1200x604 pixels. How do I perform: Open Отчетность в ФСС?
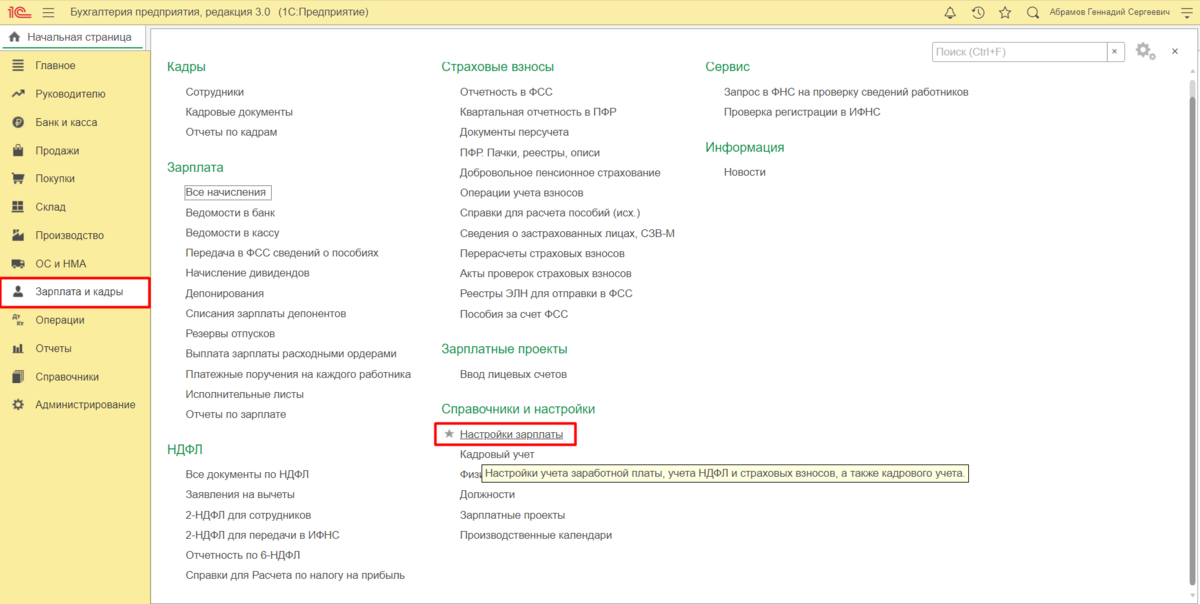pyautogui.click(x=506, y=92)
